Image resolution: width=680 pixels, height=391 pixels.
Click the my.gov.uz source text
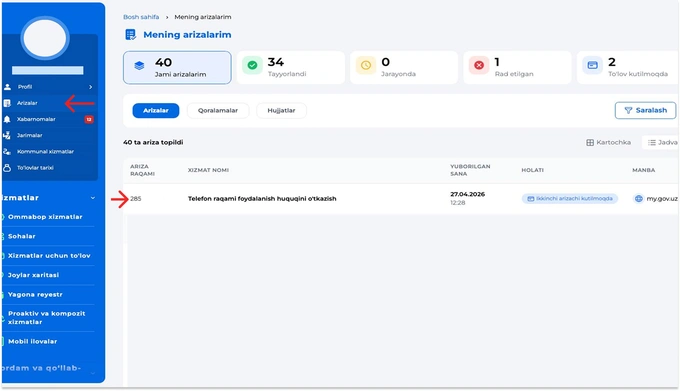tap(662, 199)
